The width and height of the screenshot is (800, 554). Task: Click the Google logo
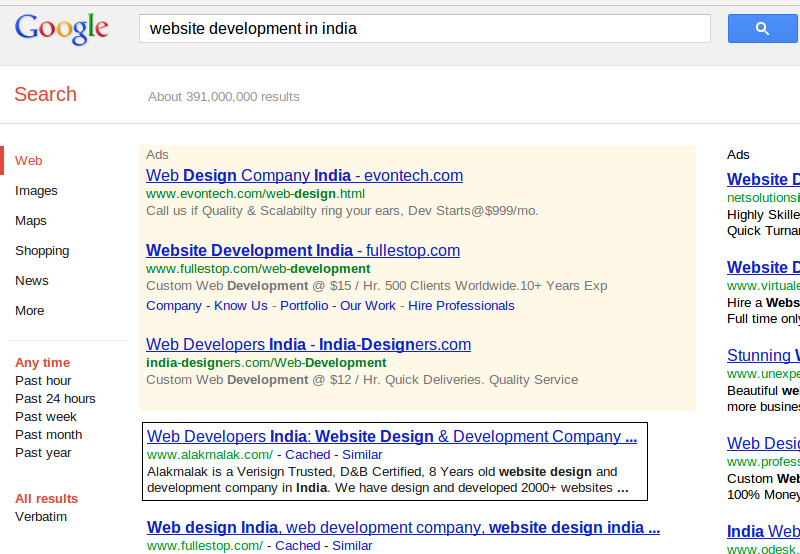click(62, 29)
